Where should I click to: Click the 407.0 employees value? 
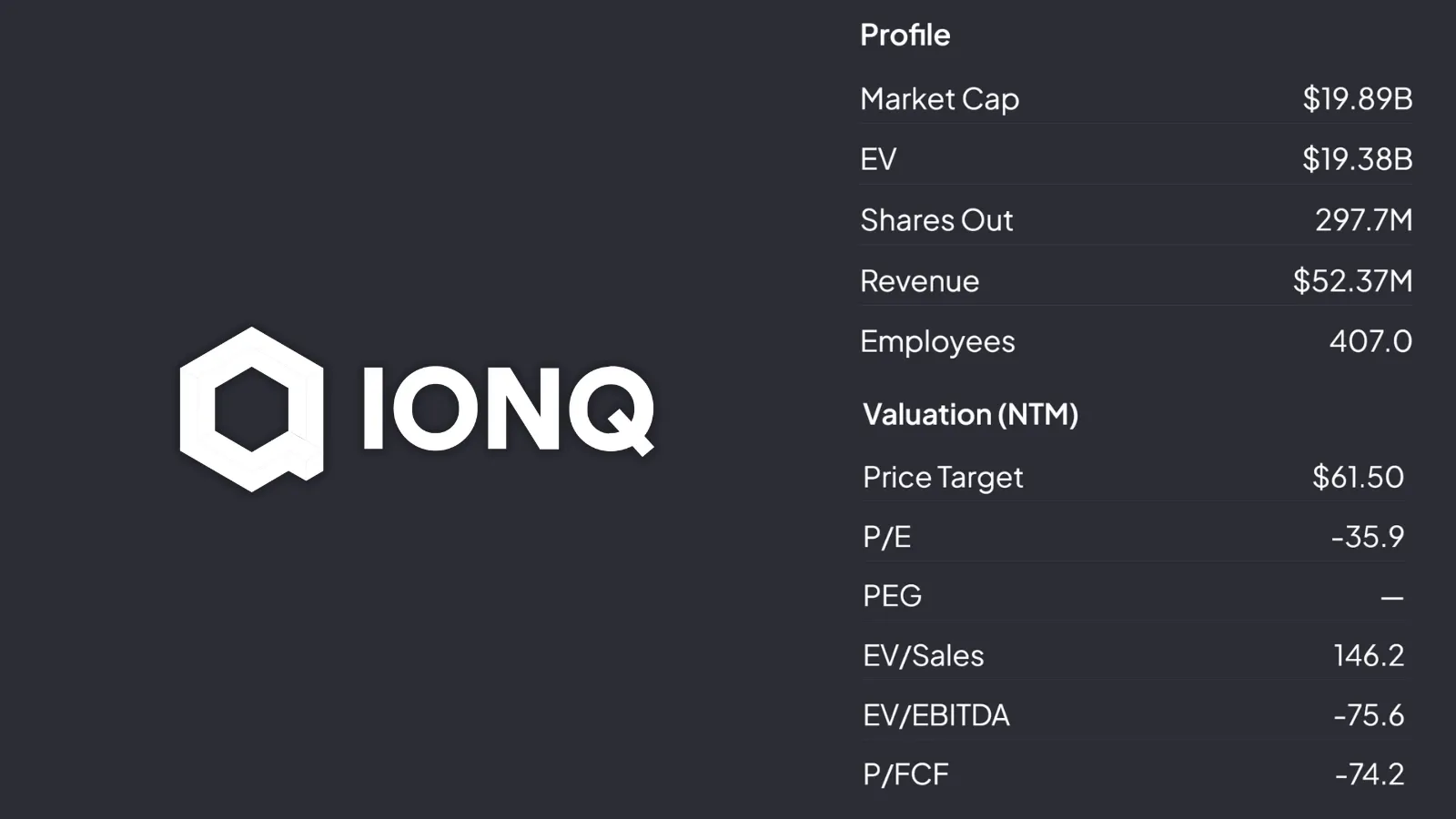coord(1370,341)
